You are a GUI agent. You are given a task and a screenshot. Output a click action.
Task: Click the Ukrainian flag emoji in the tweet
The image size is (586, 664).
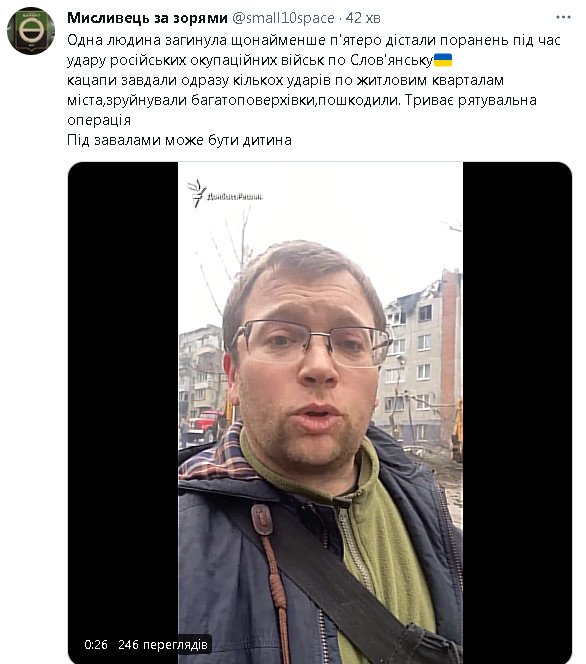(443, 60)
